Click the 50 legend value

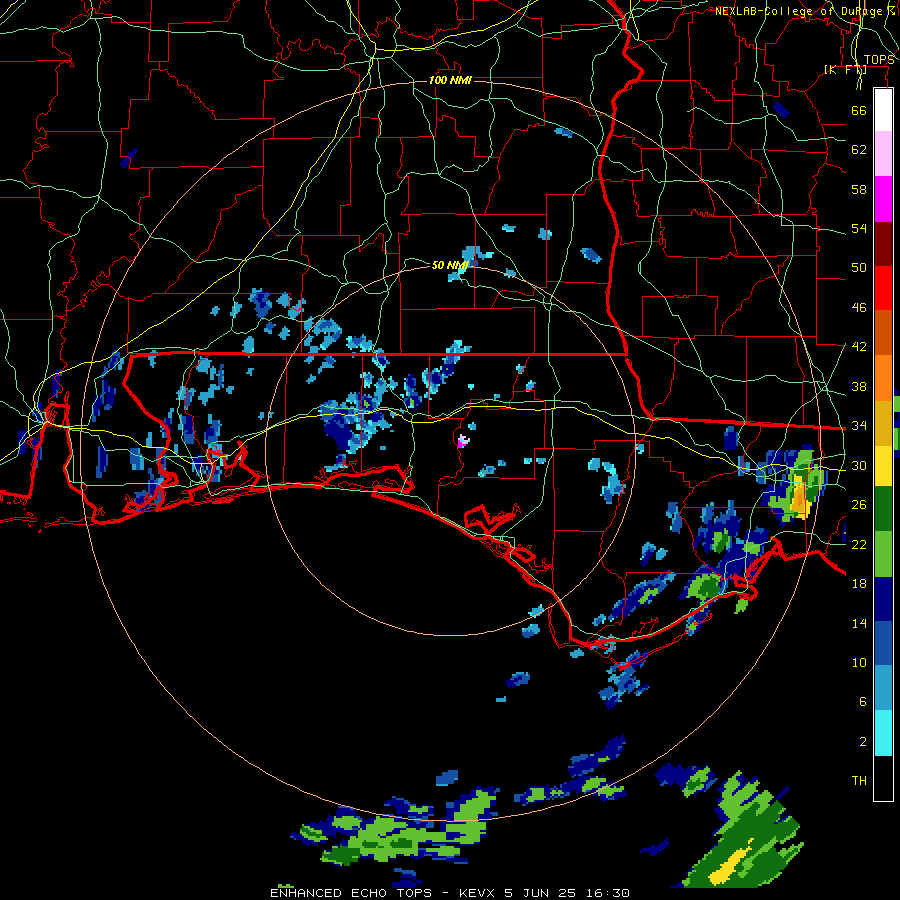pyautogui.click(x=859, y=268)
